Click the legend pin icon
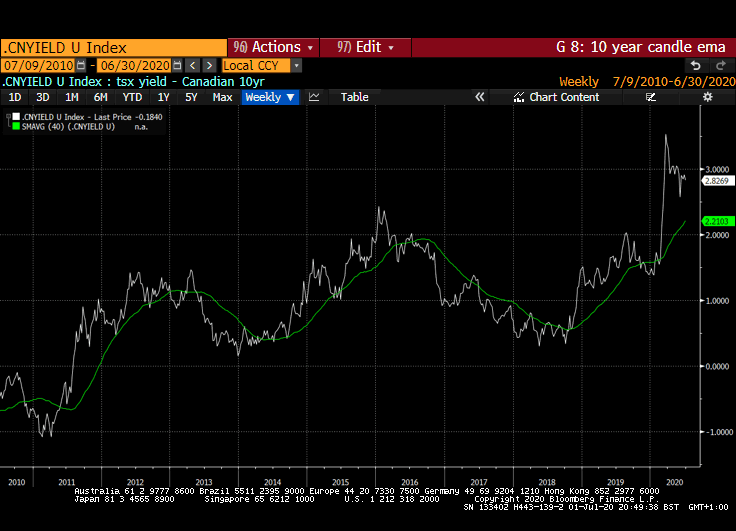Image resolution: width=736 pixels, height=531 pixels. pyautogui.click(x=8, y=116)
